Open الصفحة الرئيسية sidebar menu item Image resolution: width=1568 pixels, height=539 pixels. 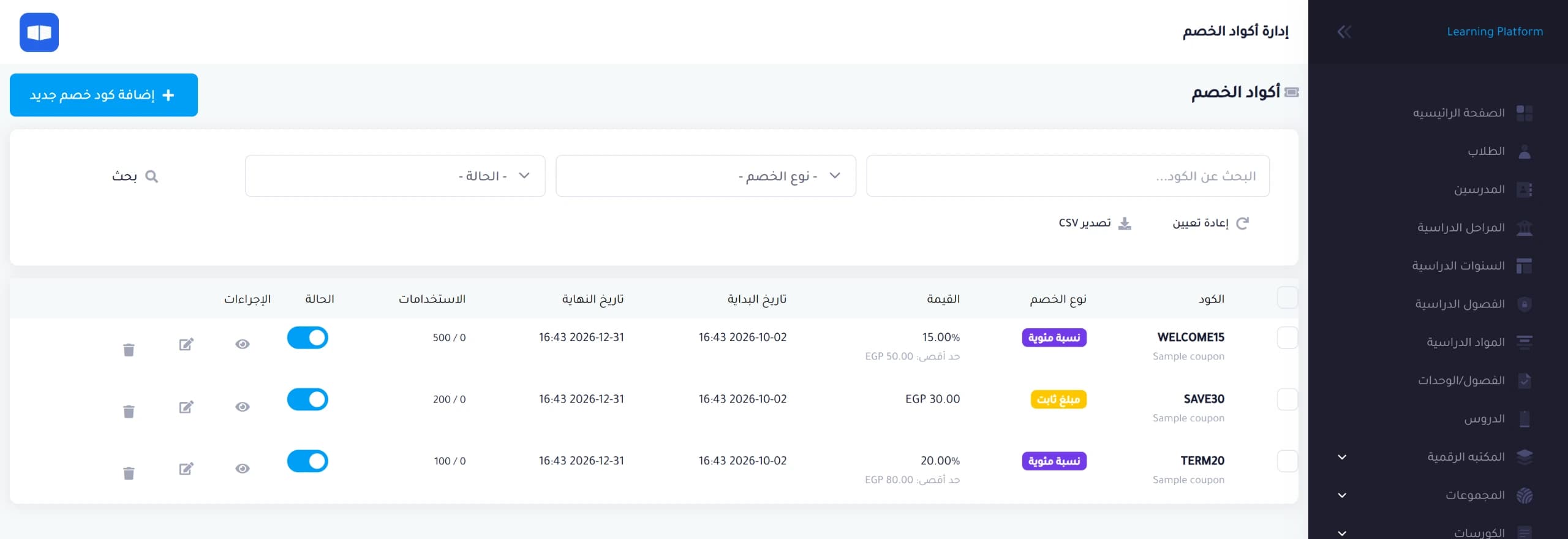point(1438,113)
